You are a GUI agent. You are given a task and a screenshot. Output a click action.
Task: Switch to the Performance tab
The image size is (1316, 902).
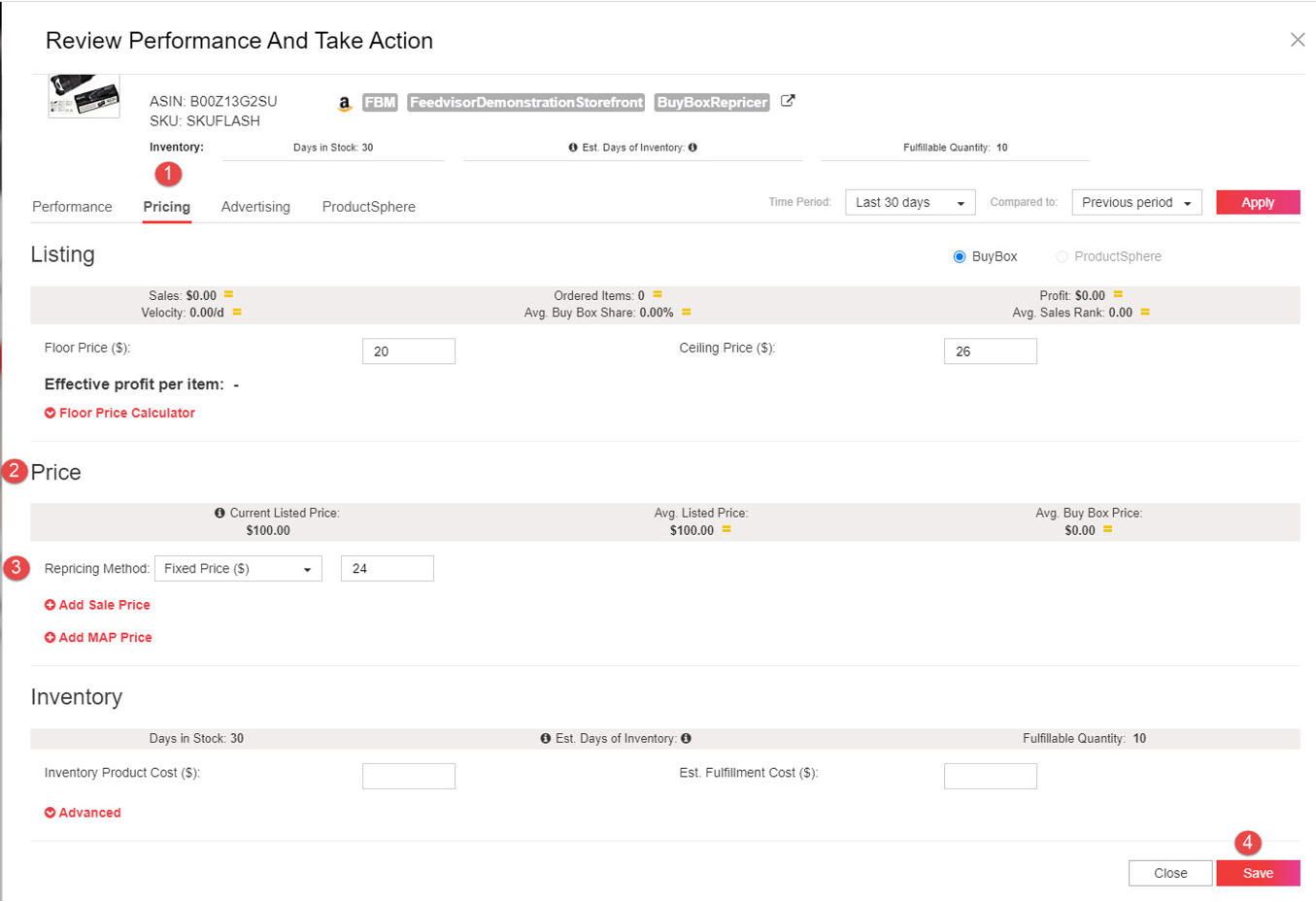pos(72,207)
